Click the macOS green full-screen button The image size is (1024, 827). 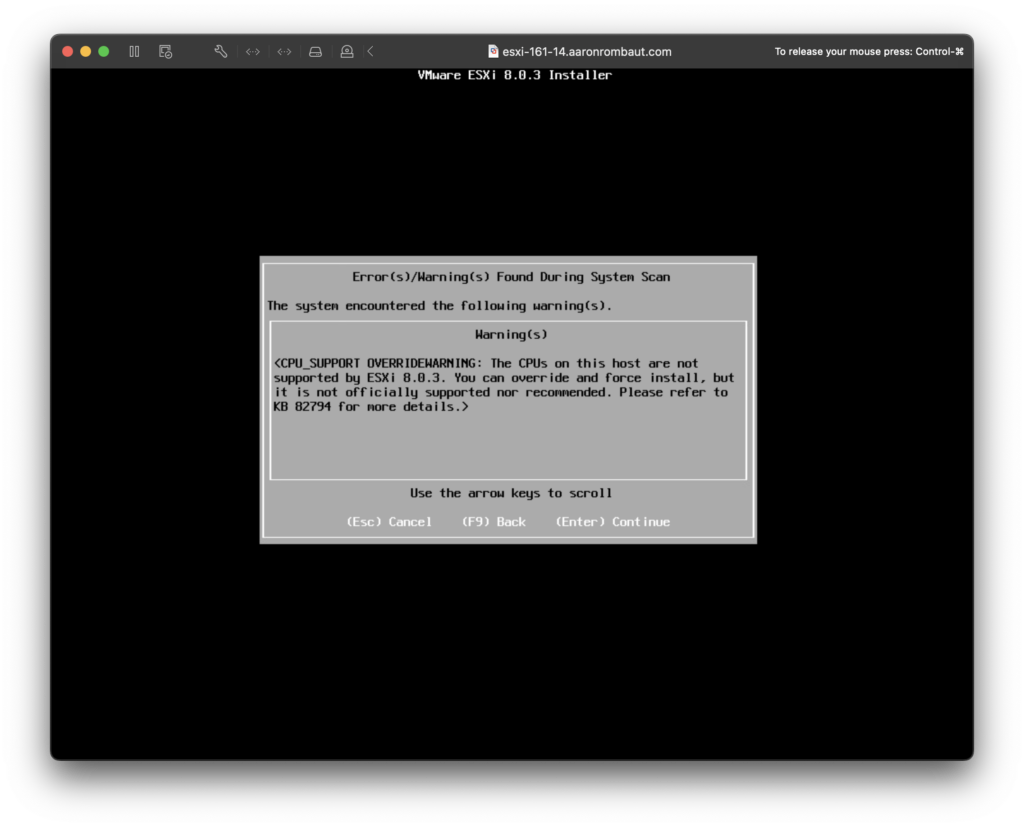[x=103, y=51]
